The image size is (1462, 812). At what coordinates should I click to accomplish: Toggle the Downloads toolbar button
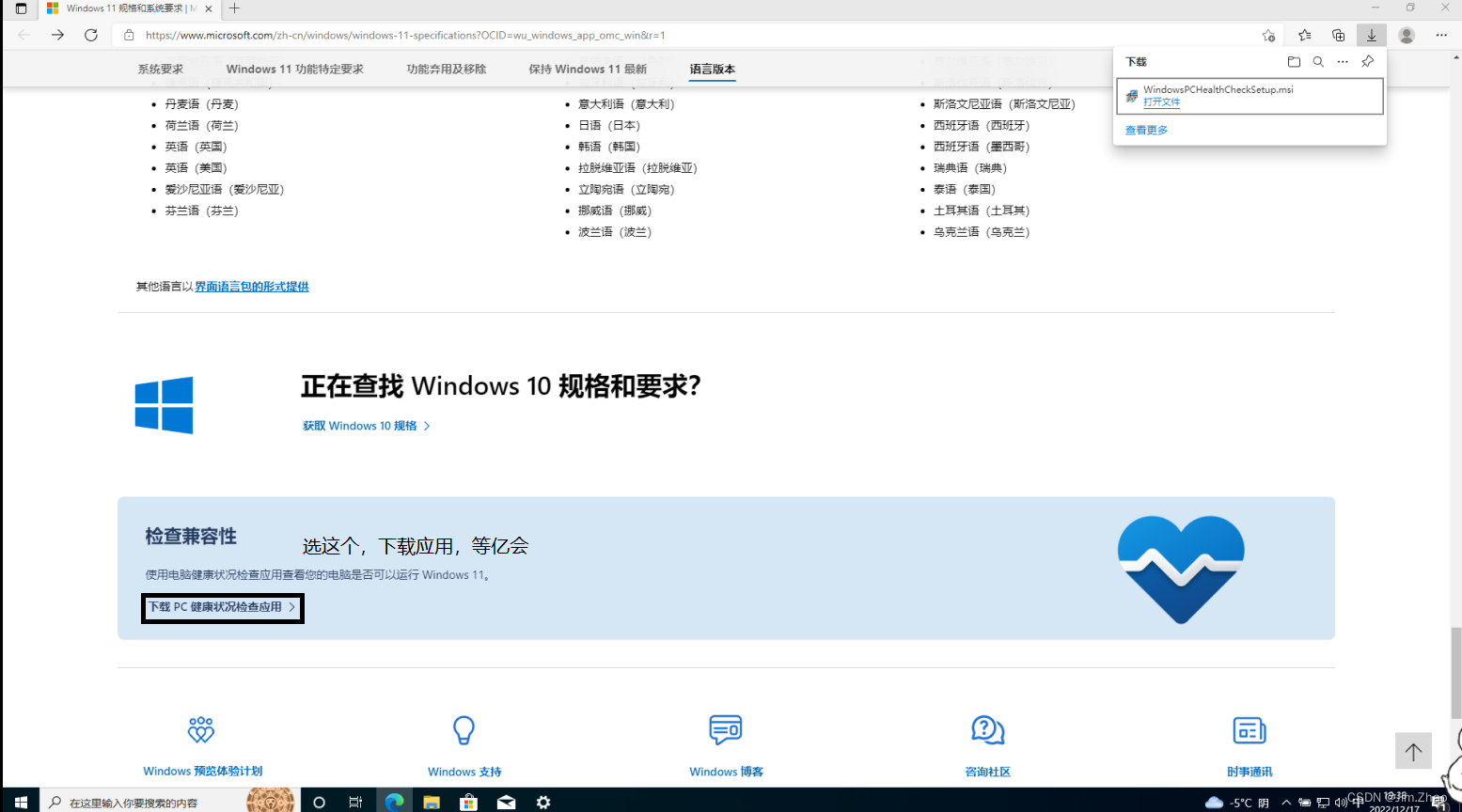coord(1372,35)
